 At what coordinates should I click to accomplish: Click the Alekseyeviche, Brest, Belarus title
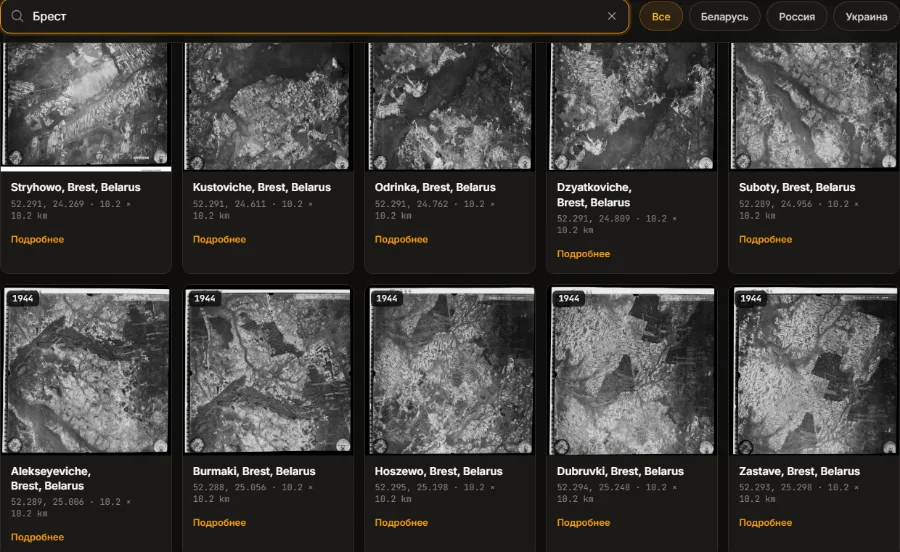[x=51, y=478]
